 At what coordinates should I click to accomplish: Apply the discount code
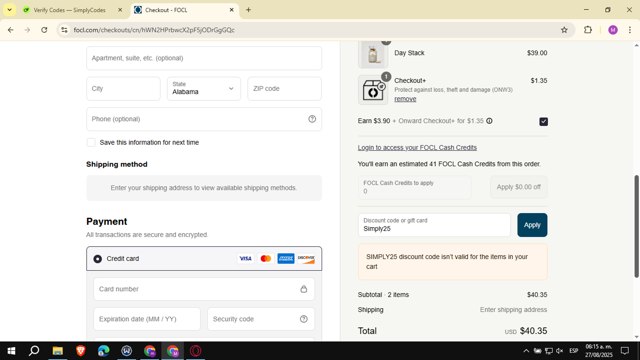[532, 225]
